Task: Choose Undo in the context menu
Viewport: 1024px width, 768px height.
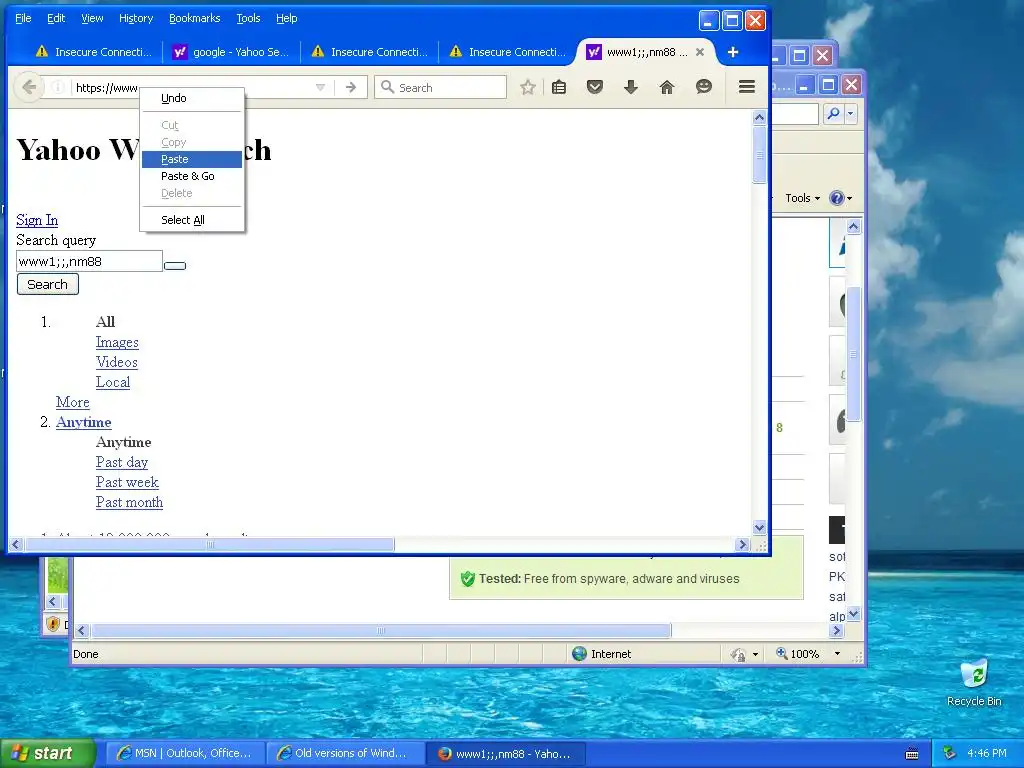Action: click(x=192, y=98)
